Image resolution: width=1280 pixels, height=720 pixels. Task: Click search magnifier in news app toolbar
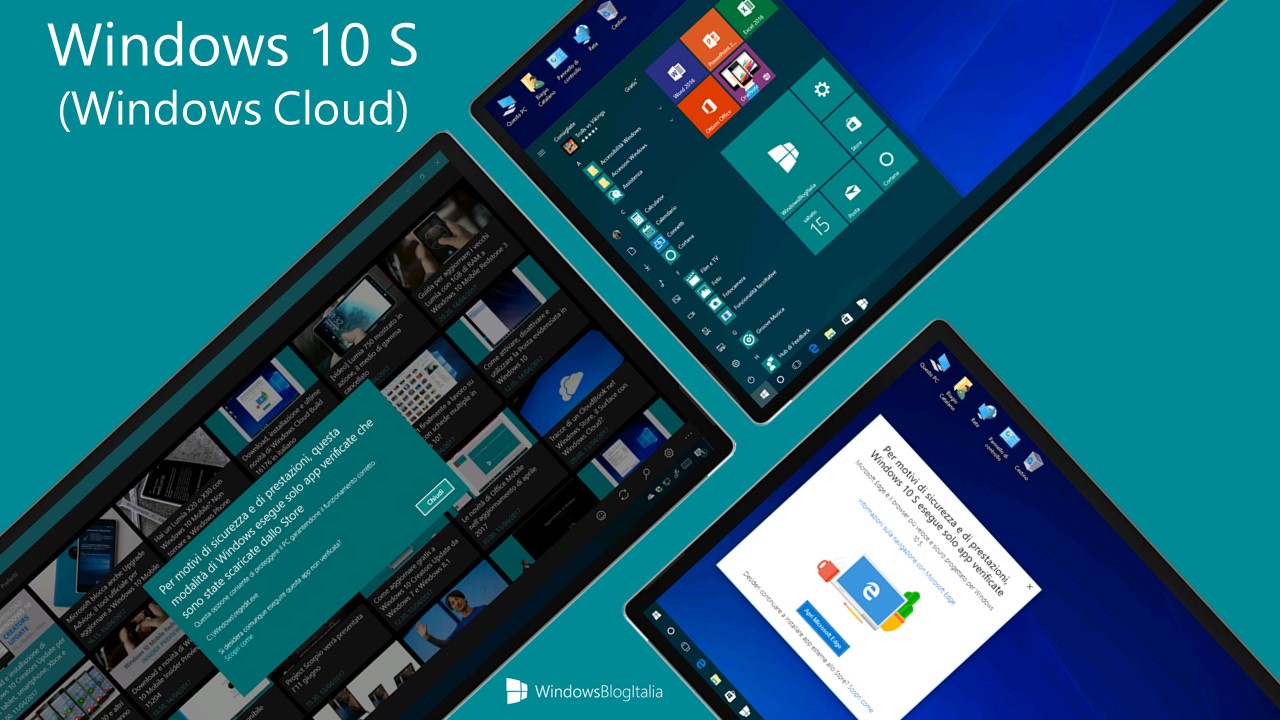[645, 472]
